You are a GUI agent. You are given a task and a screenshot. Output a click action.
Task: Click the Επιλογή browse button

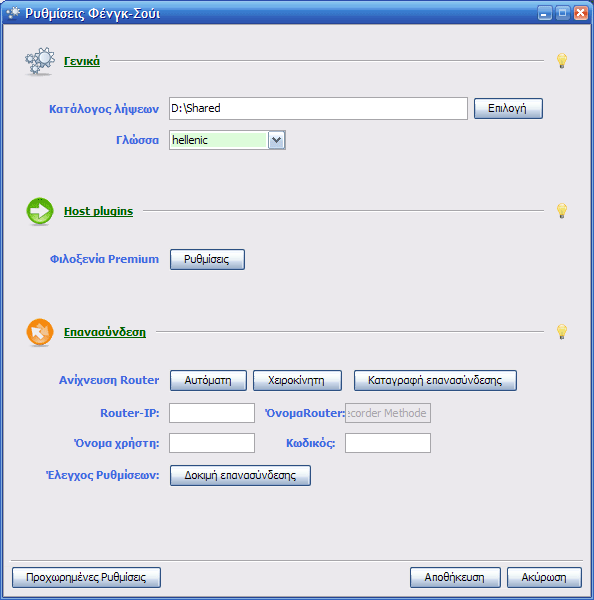tap(508, 108)
